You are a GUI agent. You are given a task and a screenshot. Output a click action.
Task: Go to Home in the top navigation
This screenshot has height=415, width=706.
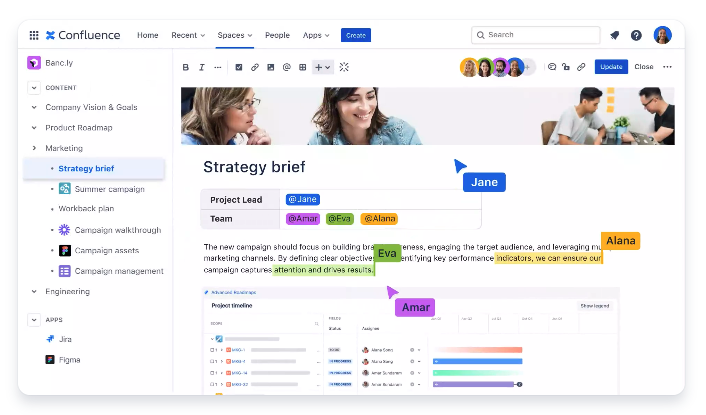pos(148,35)
